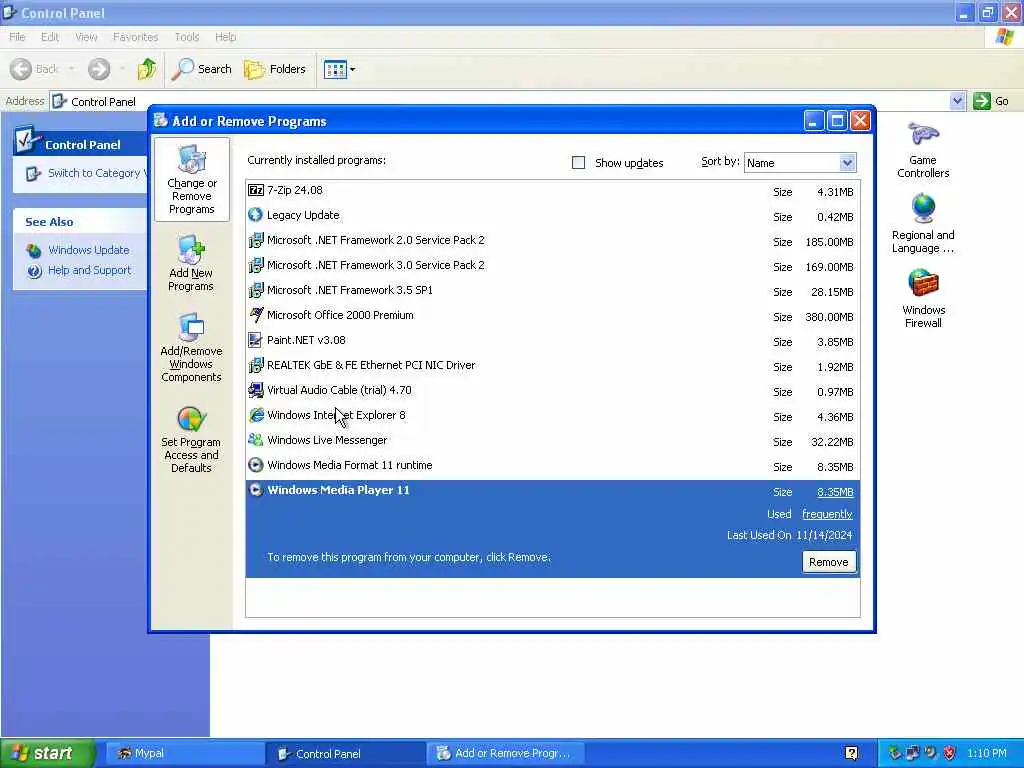1024x768 pixels.
Task: Switch to Control Panel taskbar button
Action: (346, 753)
